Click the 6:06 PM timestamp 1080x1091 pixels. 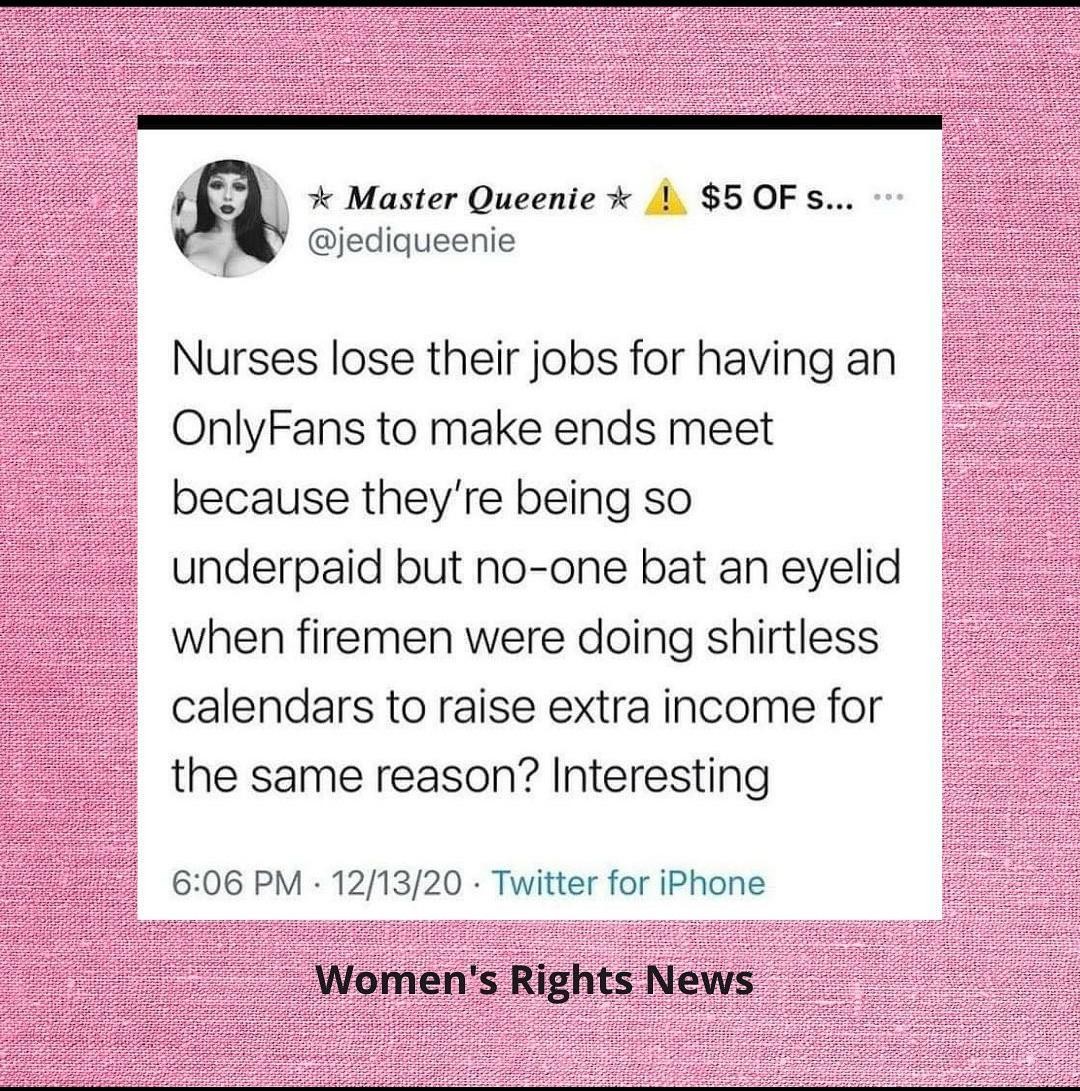pos(237,883)
